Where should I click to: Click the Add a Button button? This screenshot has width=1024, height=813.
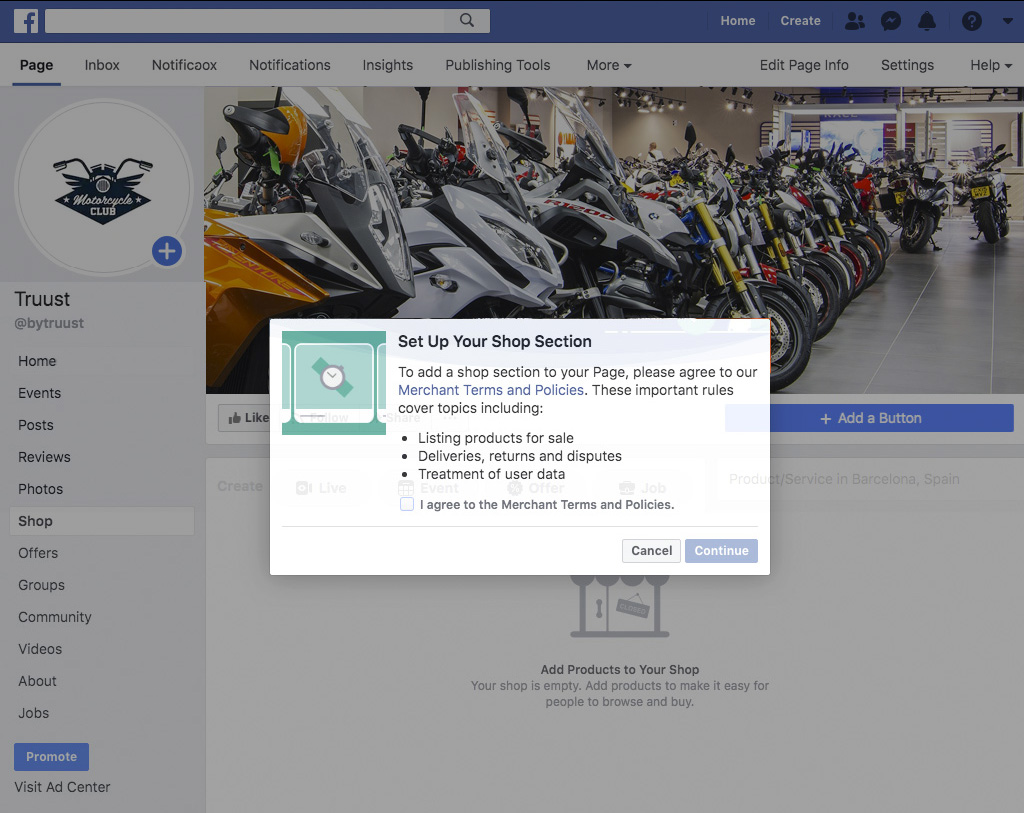[x=871, y=418]
